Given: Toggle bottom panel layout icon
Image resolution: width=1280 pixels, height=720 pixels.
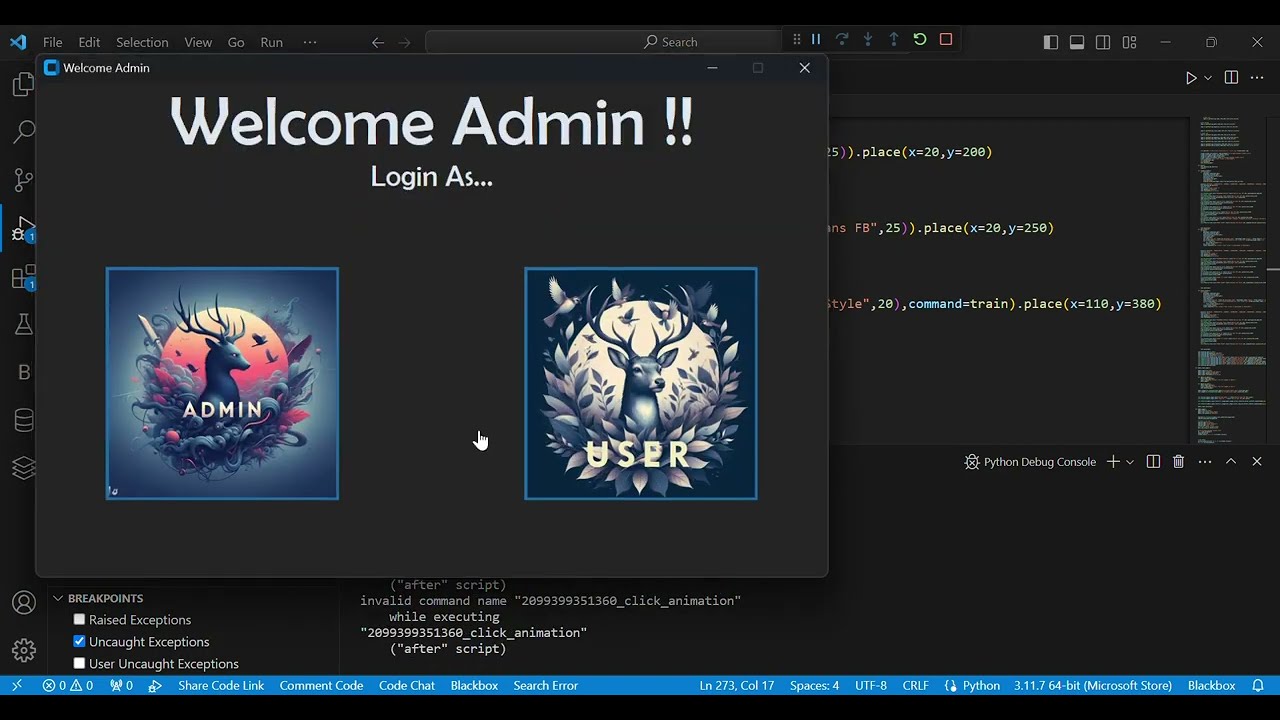Looking at the screenshot, I should coord(1077,42).
